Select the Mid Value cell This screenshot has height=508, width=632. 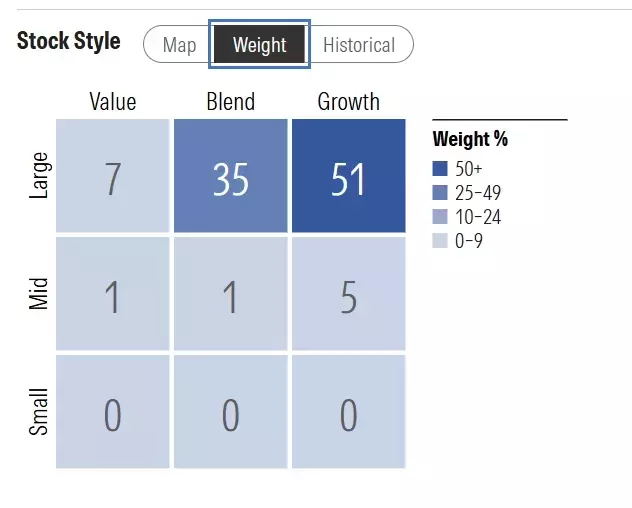pyautogui.click(x=113, y=294)
